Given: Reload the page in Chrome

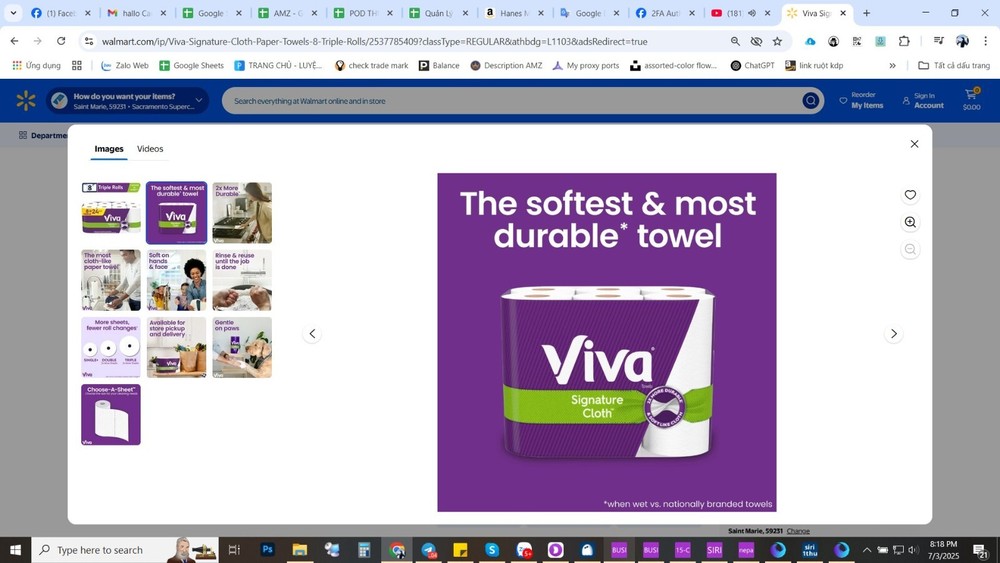Looking at the screenshot, I should [x=61, y=41].
